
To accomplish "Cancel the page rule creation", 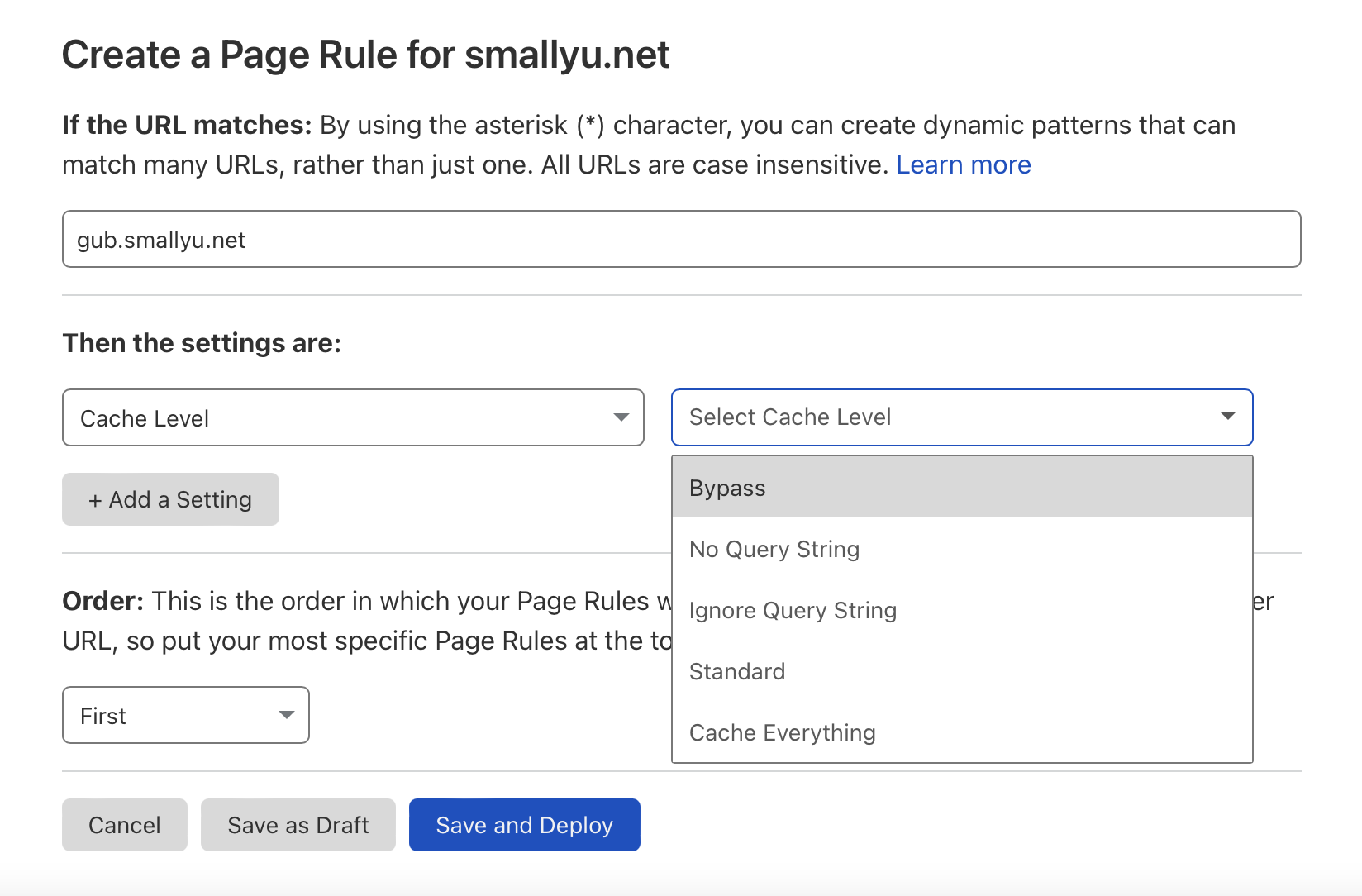I will tap(125, 825).
